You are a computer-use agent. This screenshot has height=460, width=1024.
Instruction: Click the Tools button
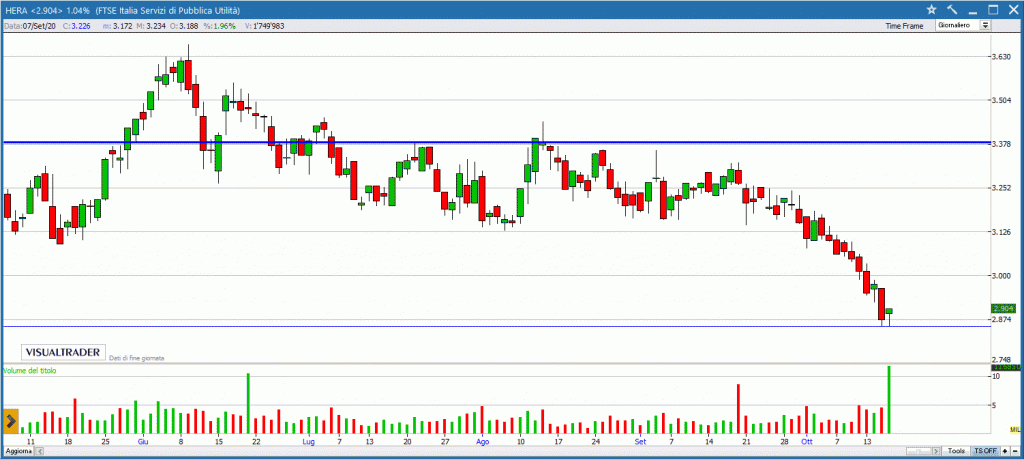957,452
